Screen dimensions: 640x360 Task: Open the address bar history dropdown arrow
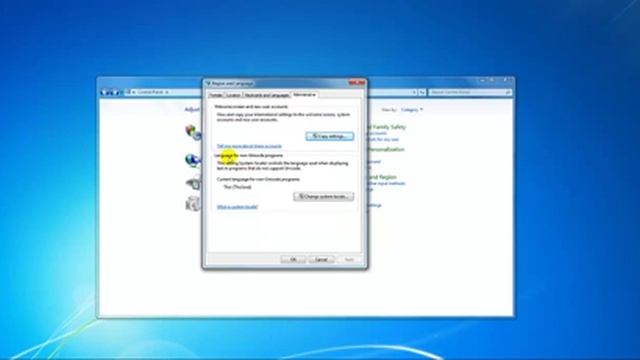click(414, 93)
